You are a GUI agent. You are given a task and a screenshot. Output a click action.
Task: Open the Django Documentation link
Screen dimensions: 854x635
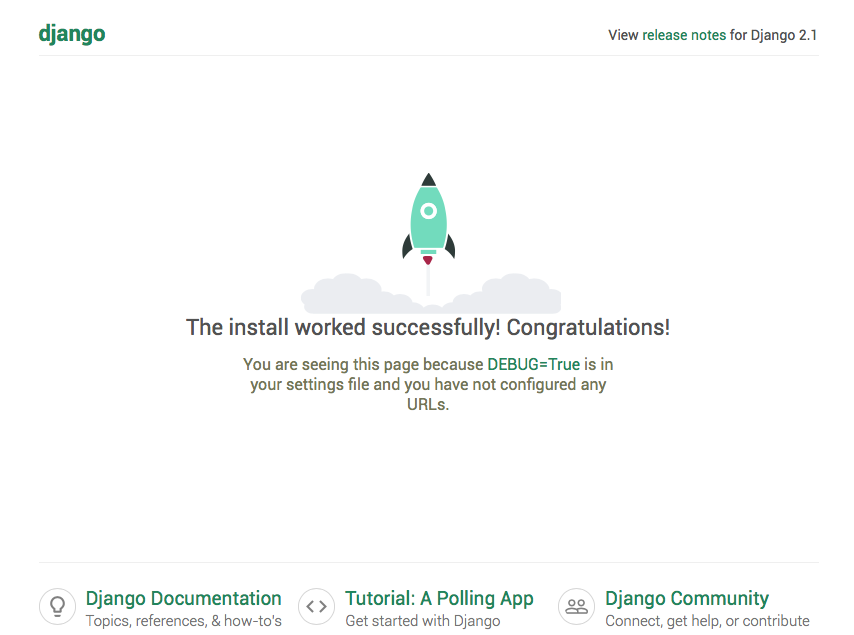(184, 598)
